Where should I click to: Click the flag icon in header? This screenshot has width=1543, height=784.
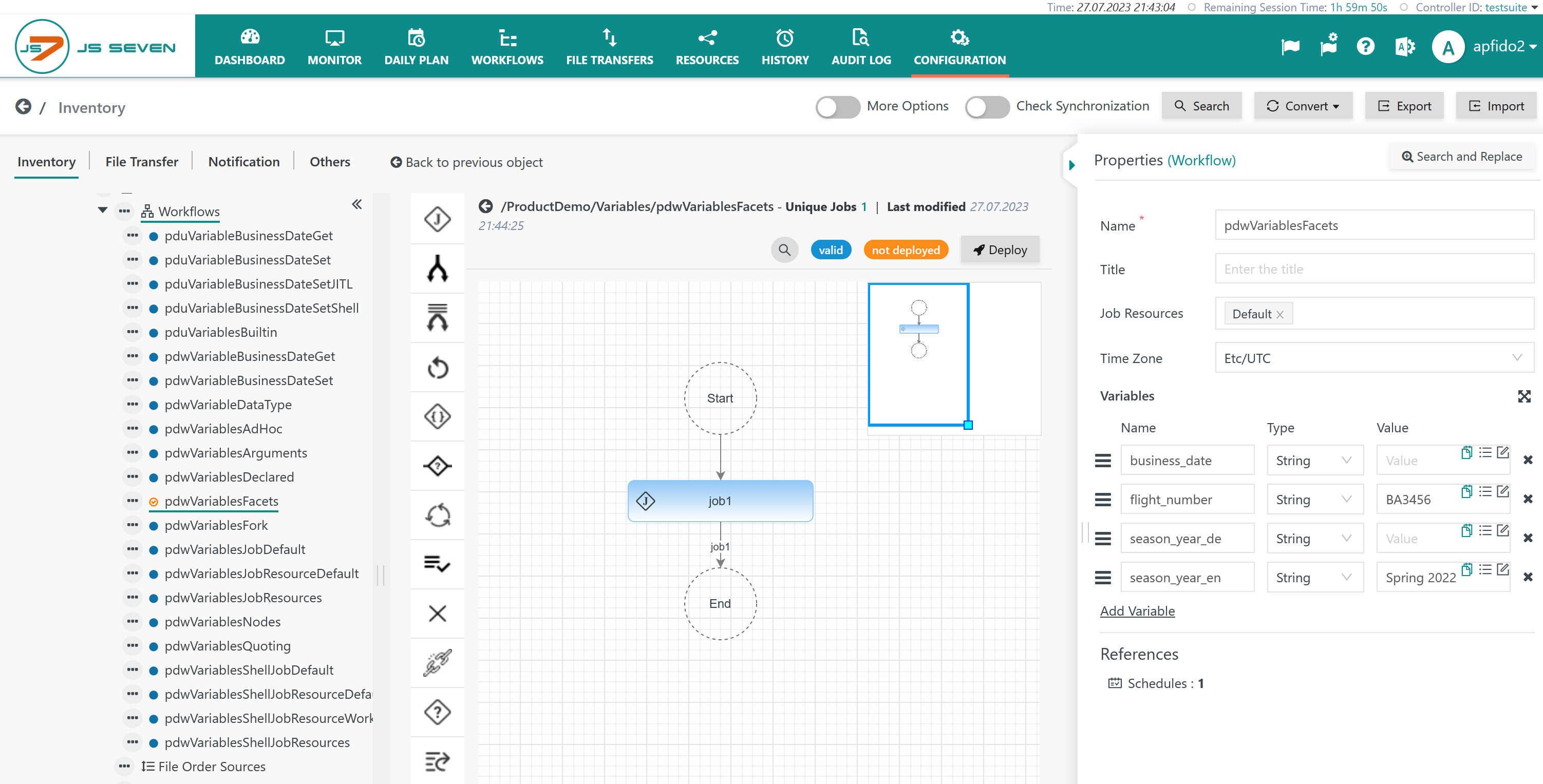click(1290, 46)
